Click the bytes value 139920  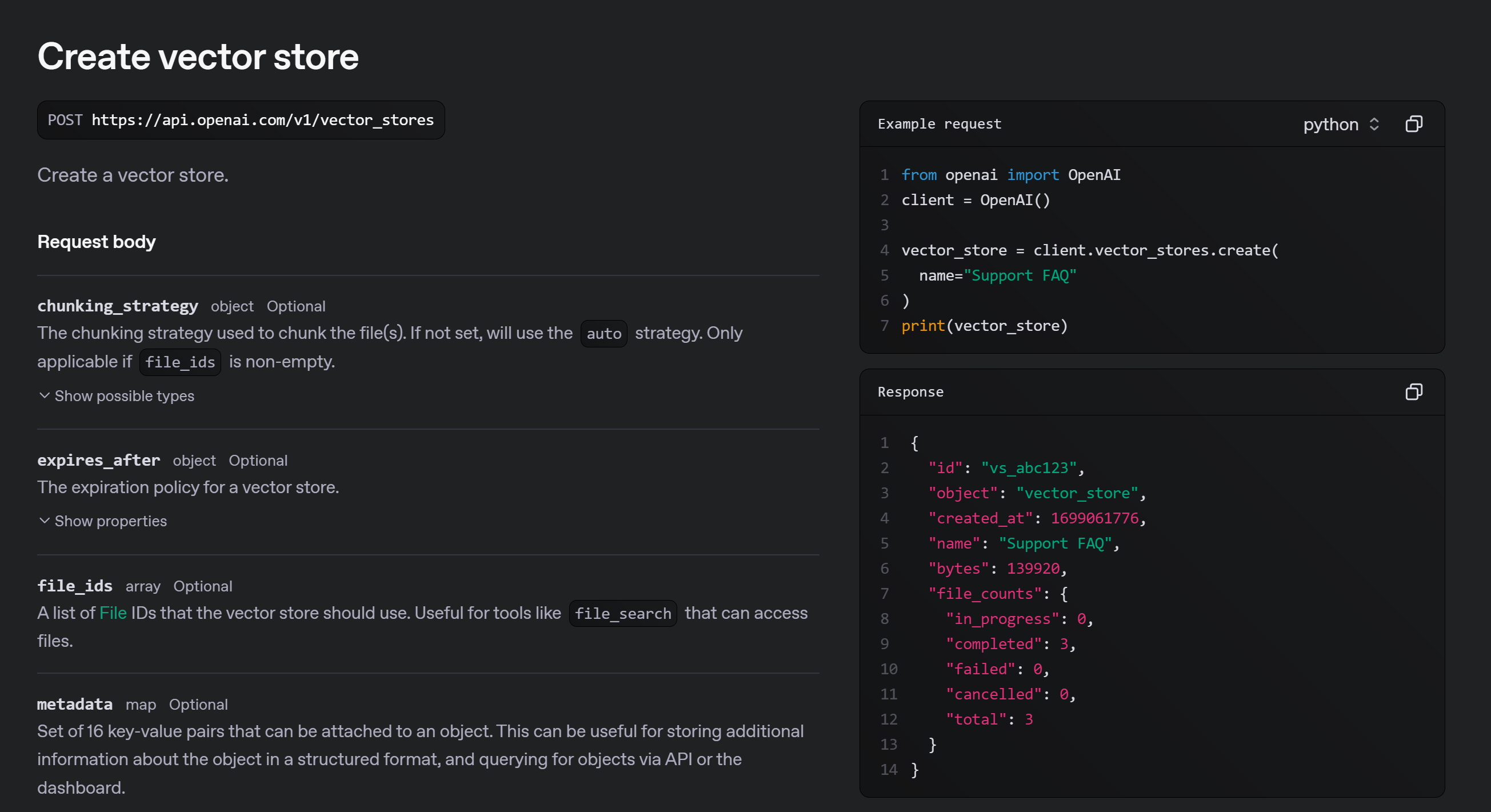(1033, 569)
